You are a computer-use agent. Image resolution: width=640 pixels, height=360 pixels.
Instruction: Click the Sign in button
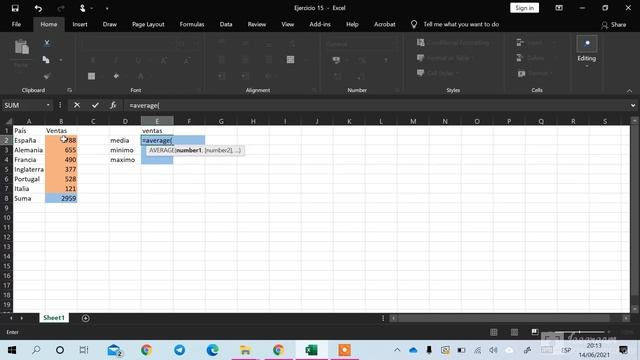(x=524, y=8)
